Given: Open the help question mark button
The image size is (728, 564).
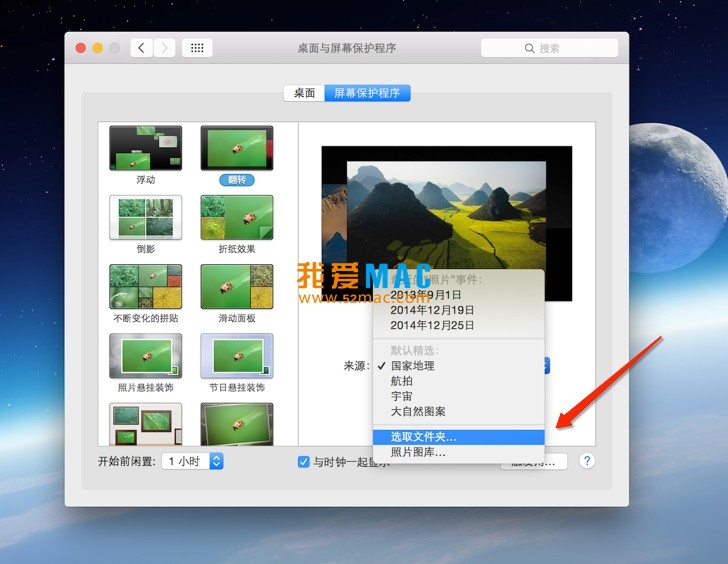Looking at the screenshot, I should (x=587, y=461).
